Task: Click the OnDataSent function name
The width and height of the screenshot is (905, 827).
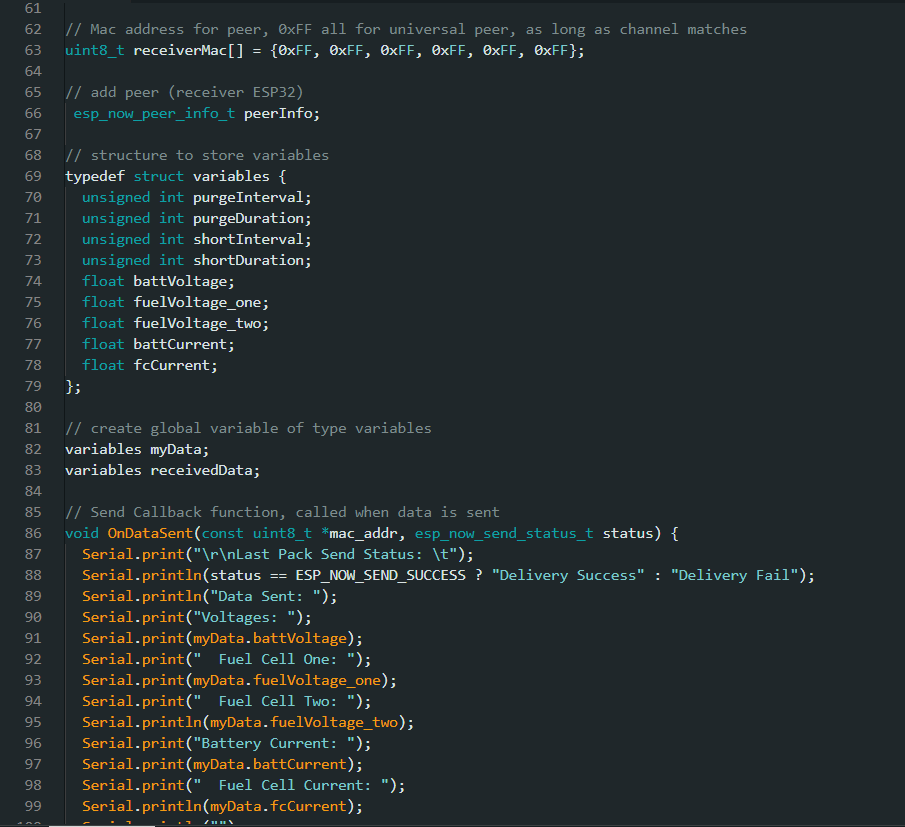Action: click(x=150, y=533)
